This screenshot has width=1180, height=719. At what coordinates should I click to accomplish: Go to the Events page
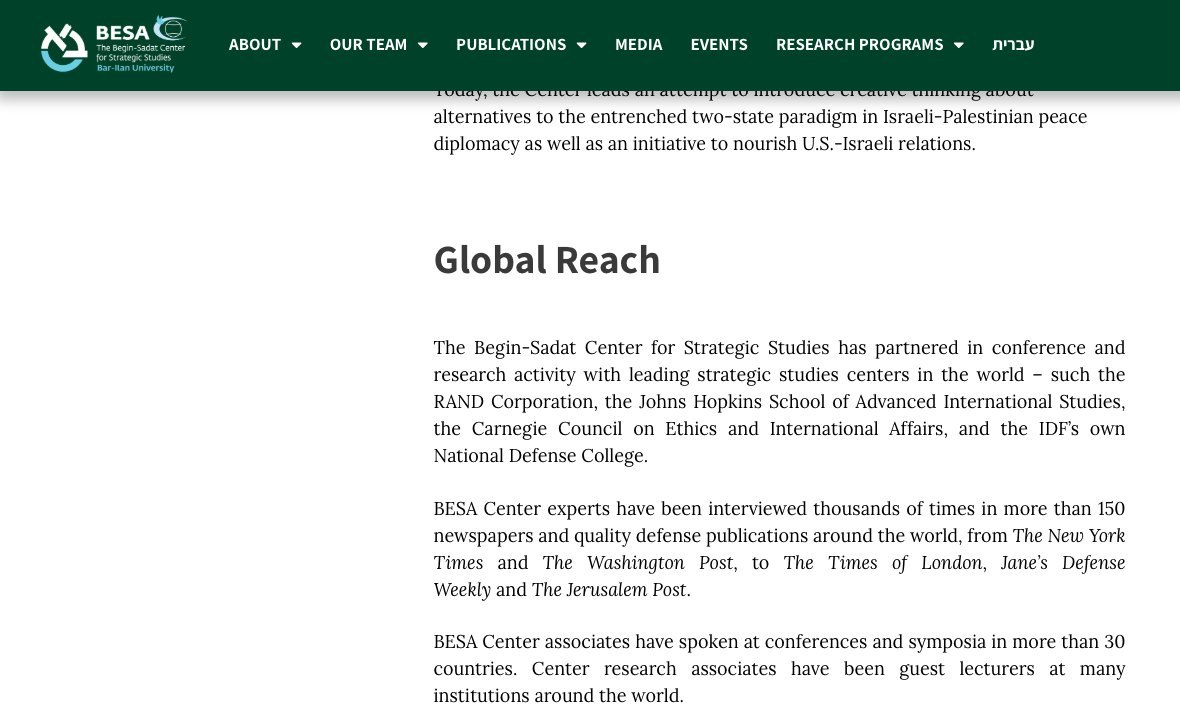pos(719,44)
